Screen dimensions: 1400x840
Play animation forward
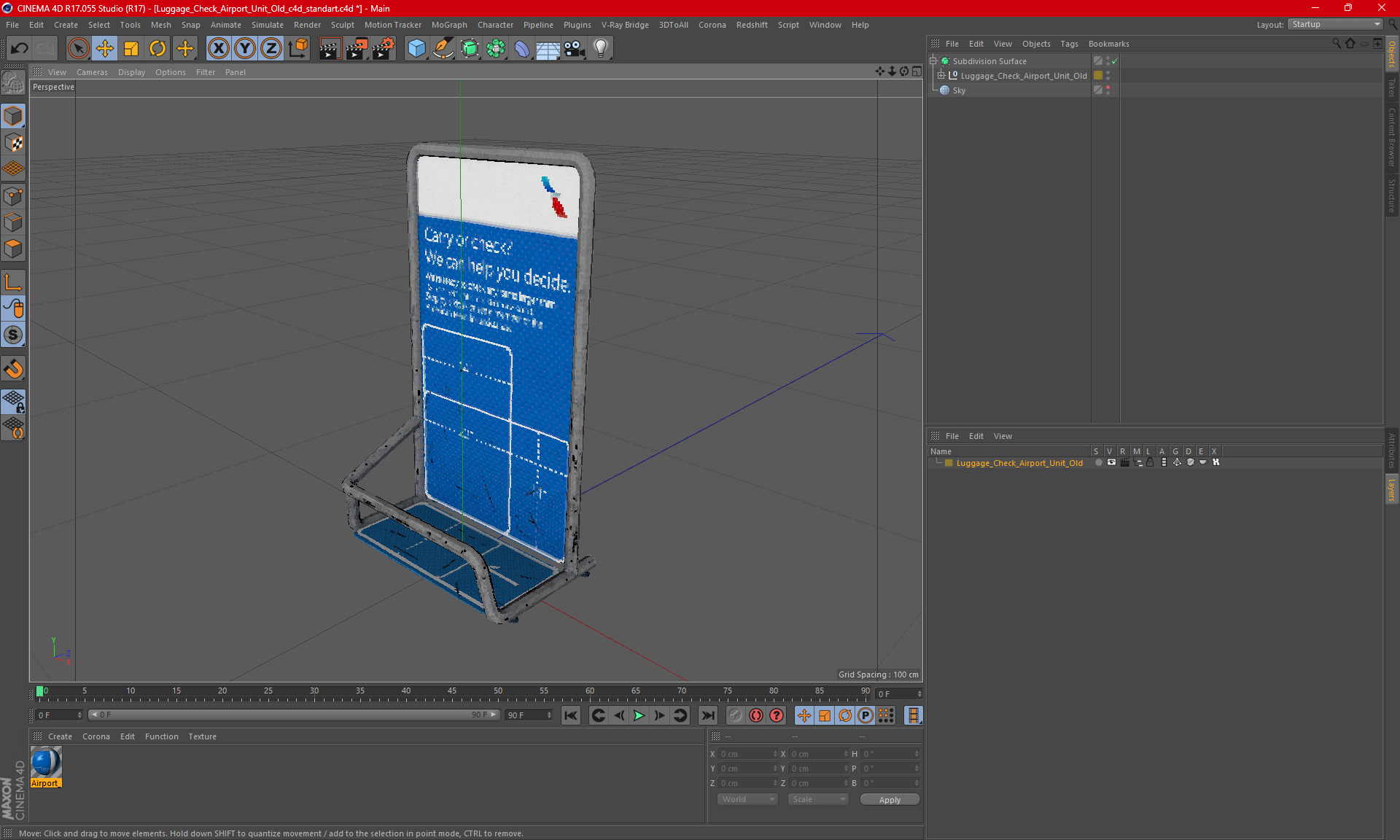(639, 715)
